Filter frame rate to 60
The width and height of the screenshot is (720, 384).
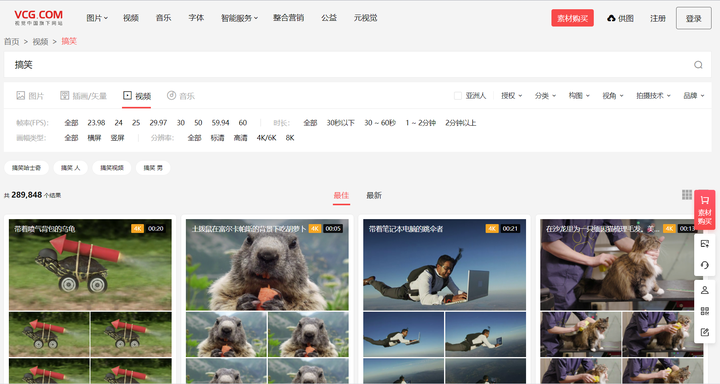coord(243,123)
